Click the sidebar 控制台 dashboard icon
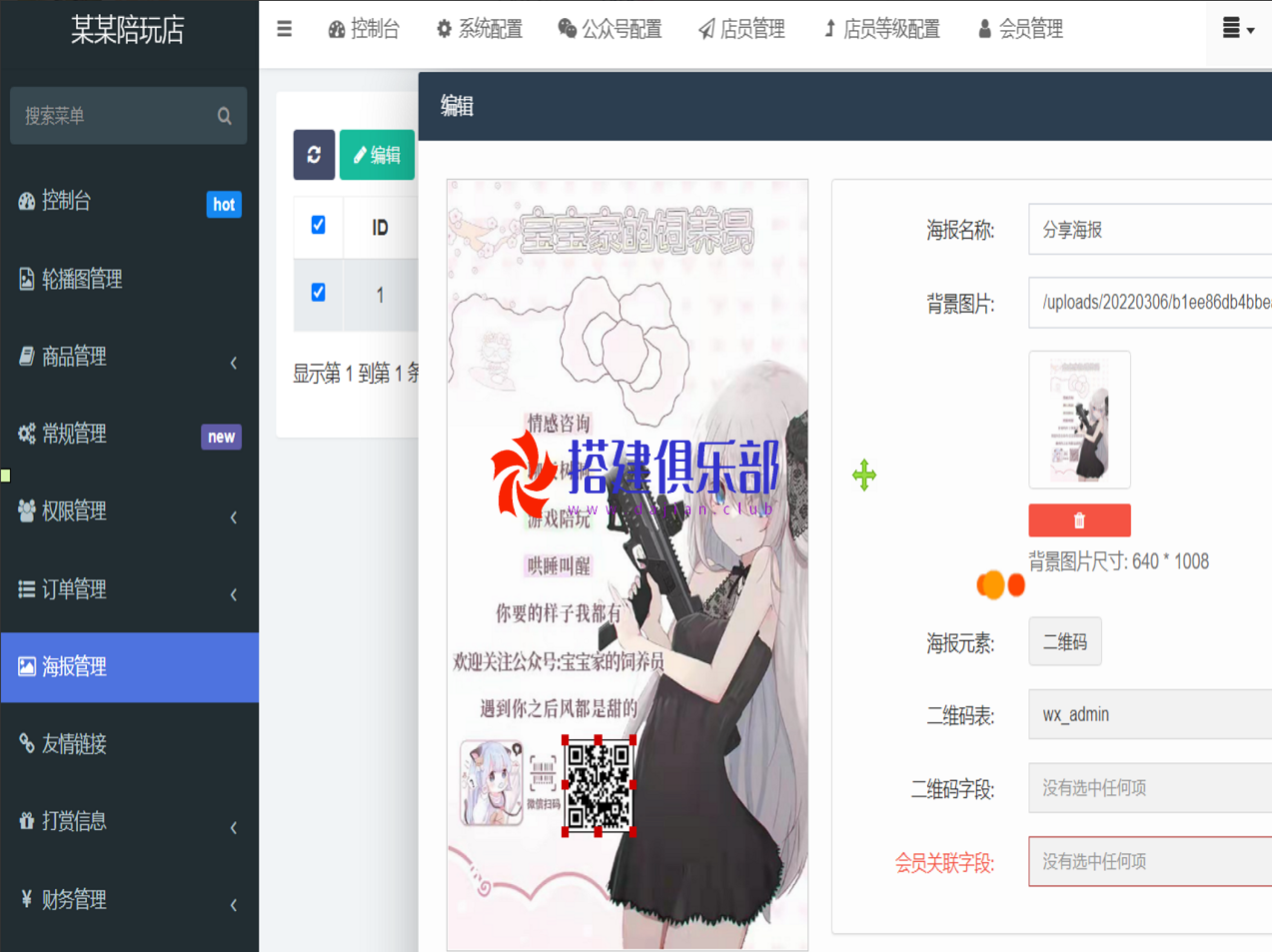This screenshot has width=1272, height=952. [27, 201]
